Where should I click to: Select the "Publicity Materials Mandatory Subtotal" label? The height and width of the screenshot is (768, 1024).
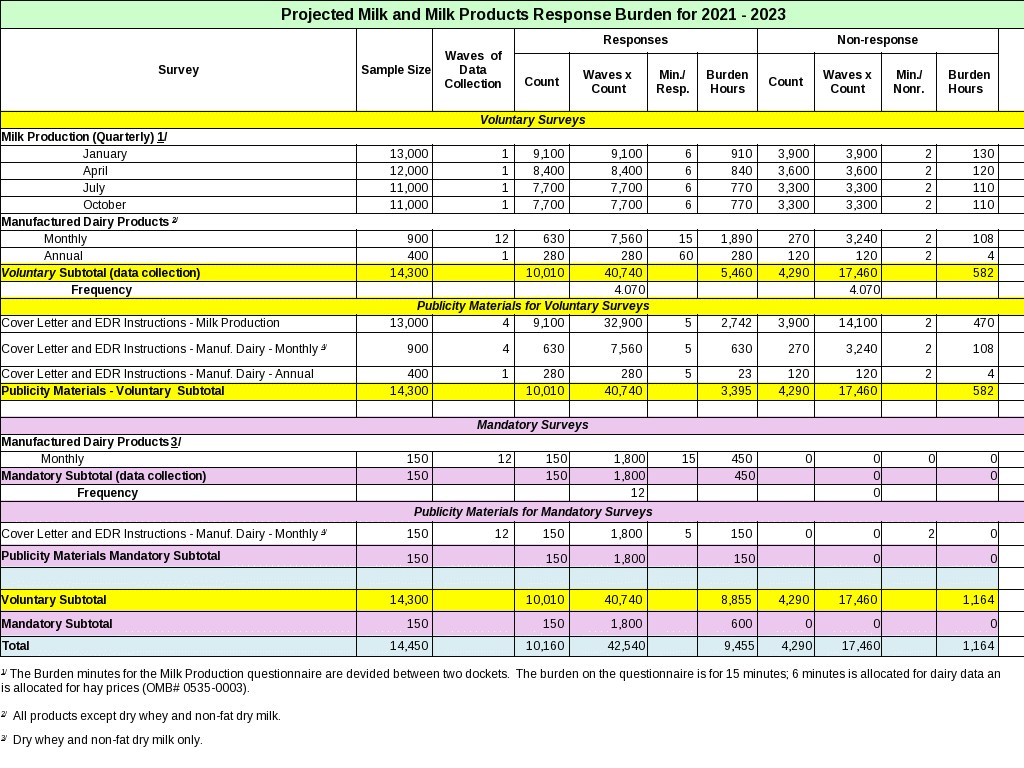111,556
